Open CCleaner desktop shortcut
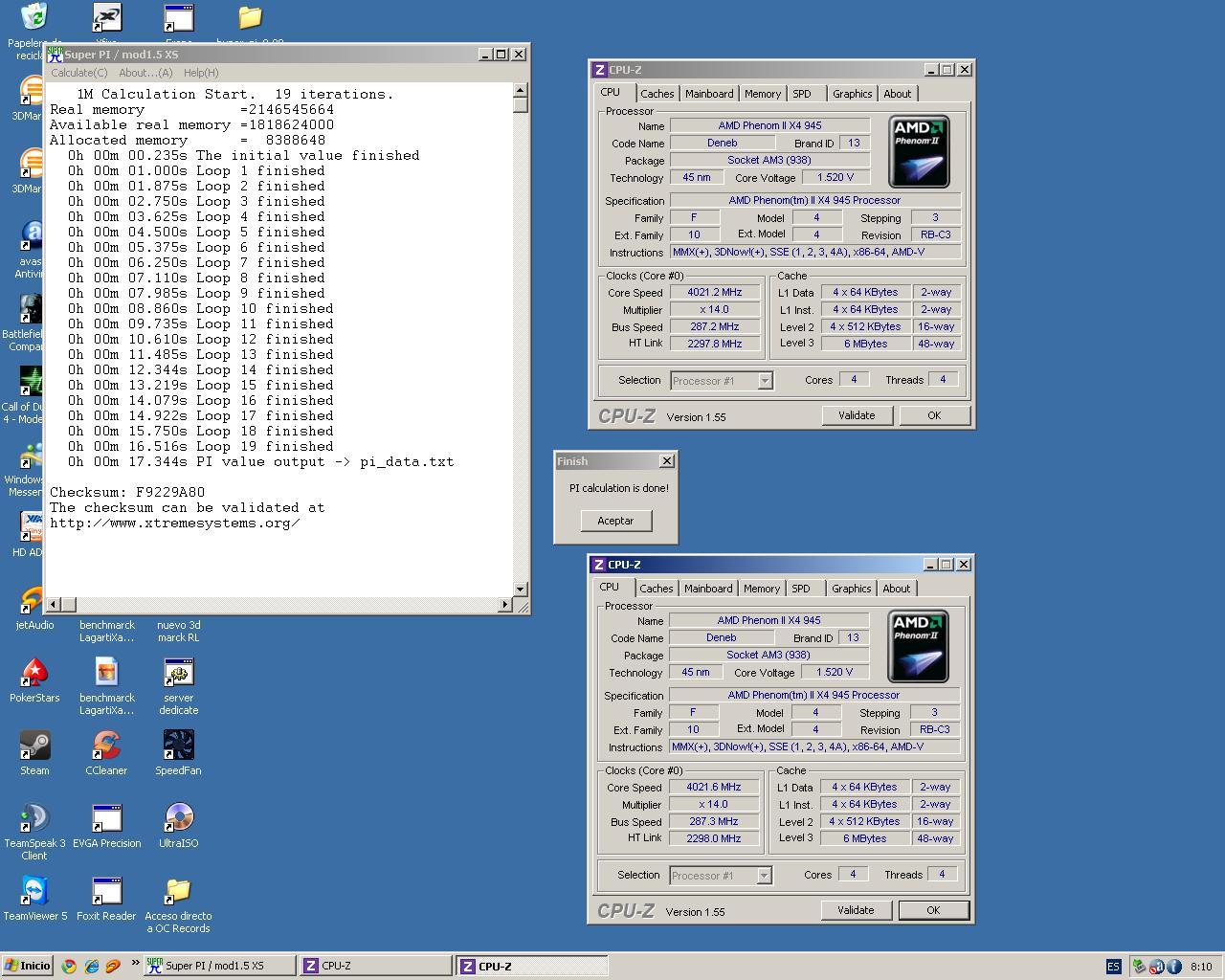This screenshot has width=1225, height=980. 106,746
